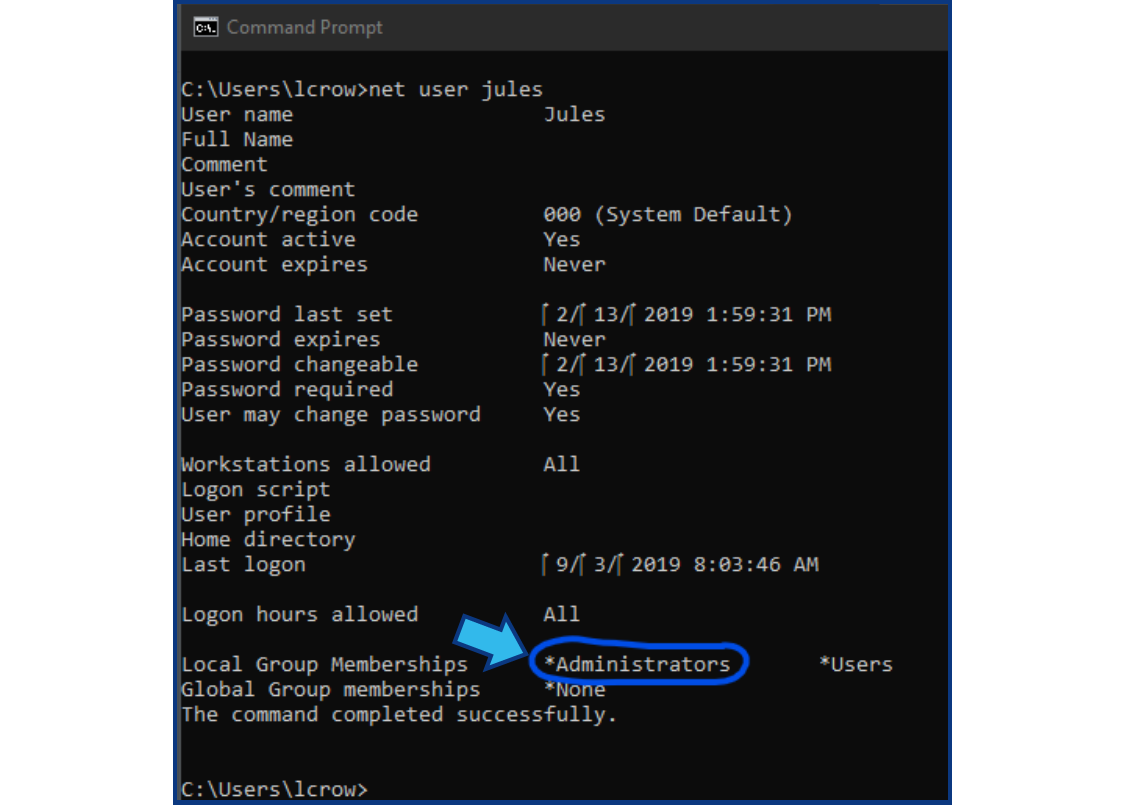Click the 'Local Group Memberships' label
The height and width of the screenshot is (805, 1124).
324,665
